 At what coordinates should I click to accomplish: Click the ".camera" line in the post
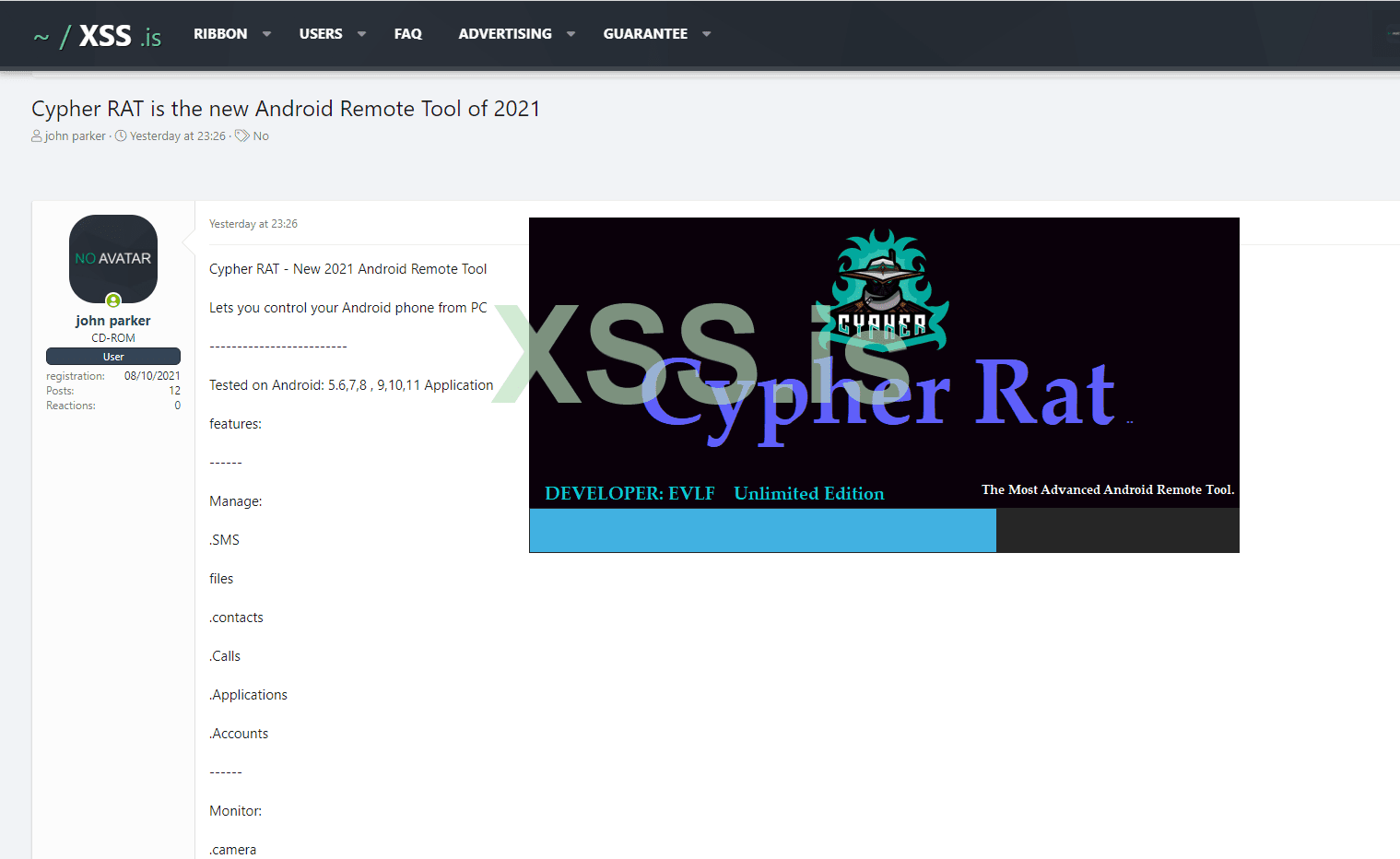point(232,850)
